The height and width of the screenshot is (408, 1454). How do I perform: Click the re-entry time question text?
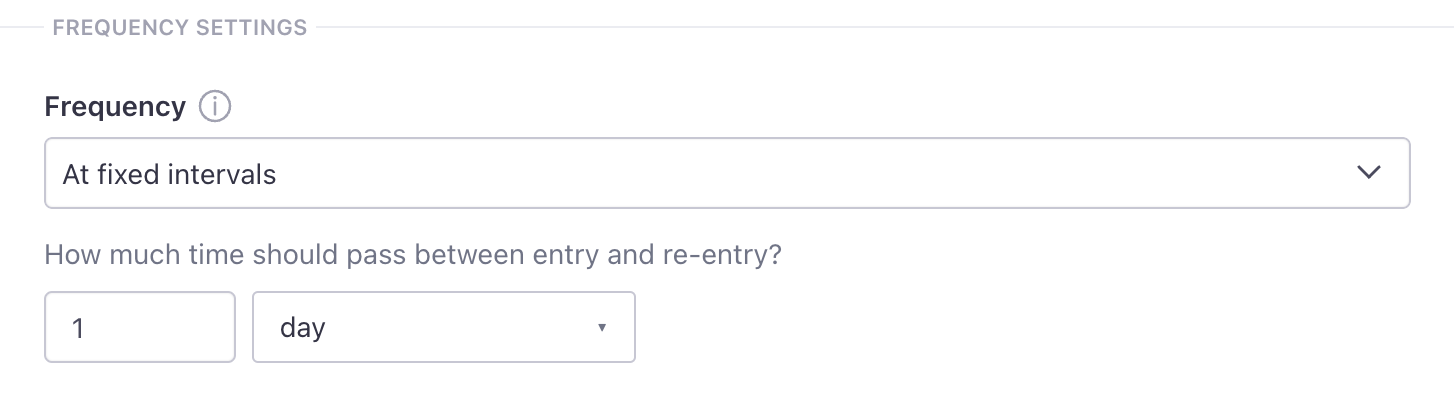pyautogui.click(x=413, y=254)
